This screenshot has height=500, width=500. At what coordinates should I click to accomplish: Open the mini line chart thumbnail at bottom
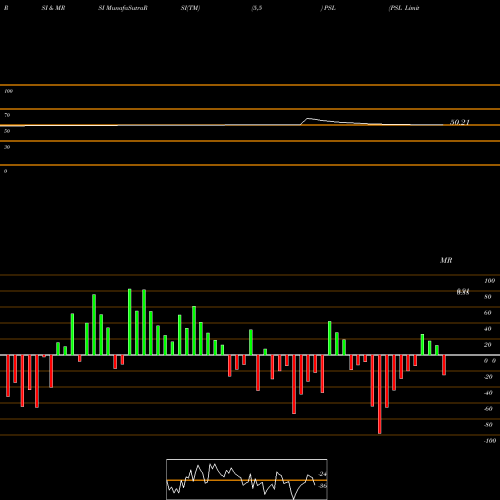tap(247, 479)
